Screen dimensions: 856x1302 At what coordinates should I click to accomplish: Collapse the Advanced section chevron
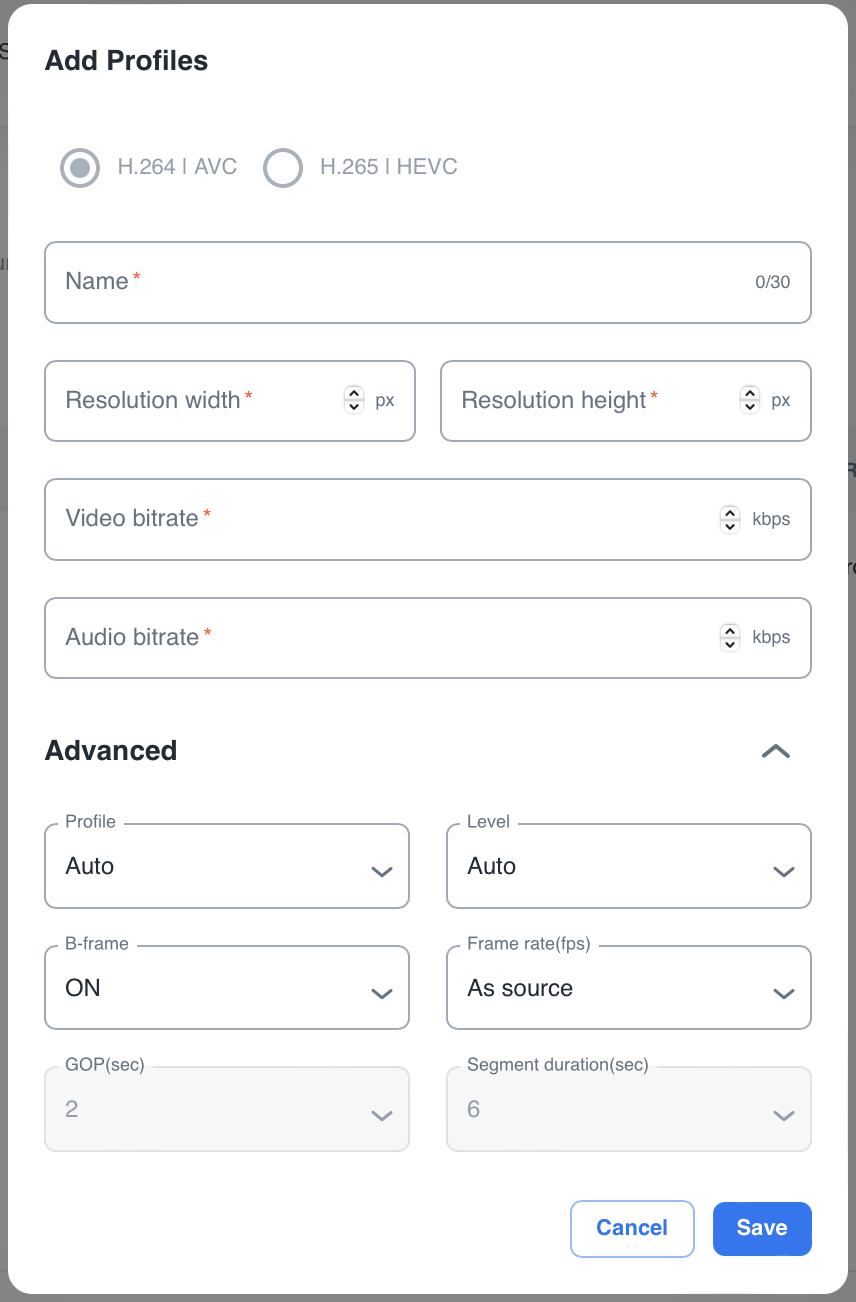click(x=776, y=751)
